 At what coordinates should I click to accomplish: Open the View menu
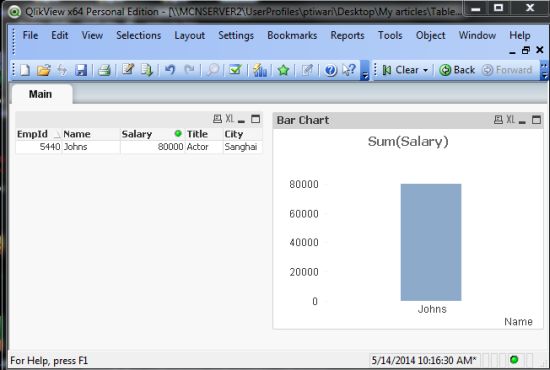(x=92, y=35)
